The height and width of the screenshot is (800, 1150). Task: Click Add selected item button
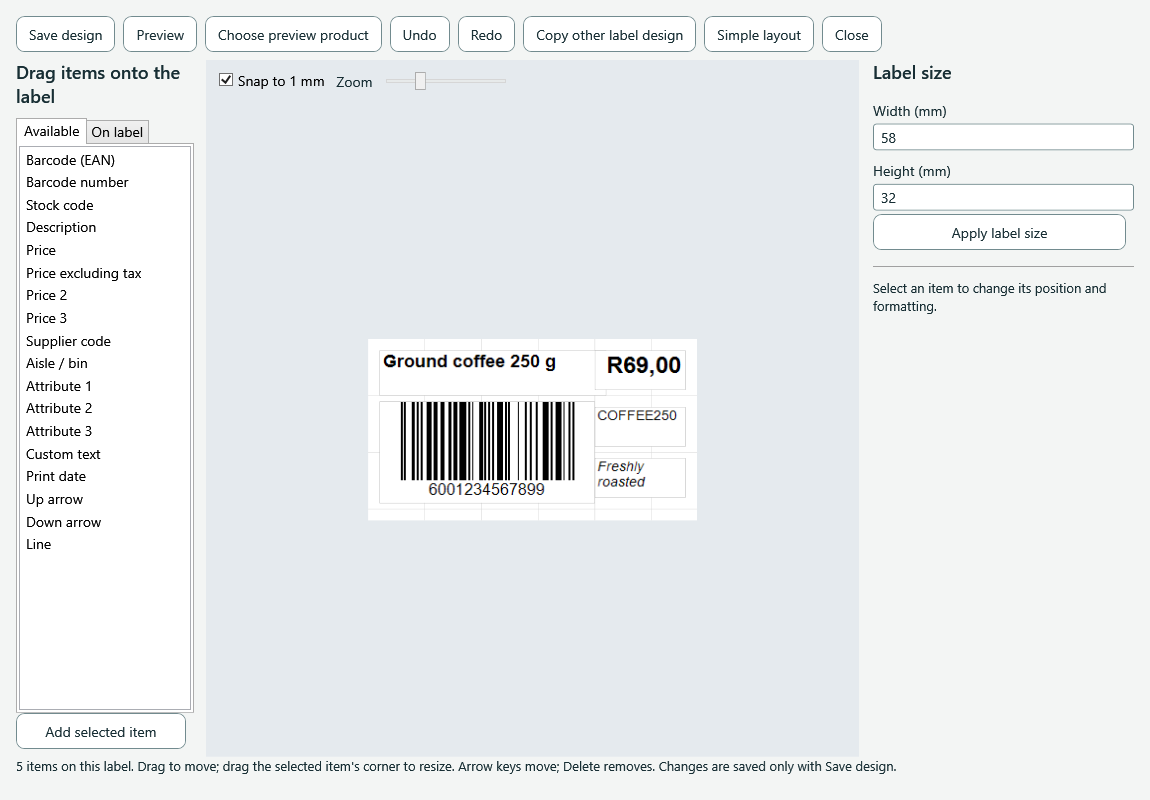coord(100,732)
